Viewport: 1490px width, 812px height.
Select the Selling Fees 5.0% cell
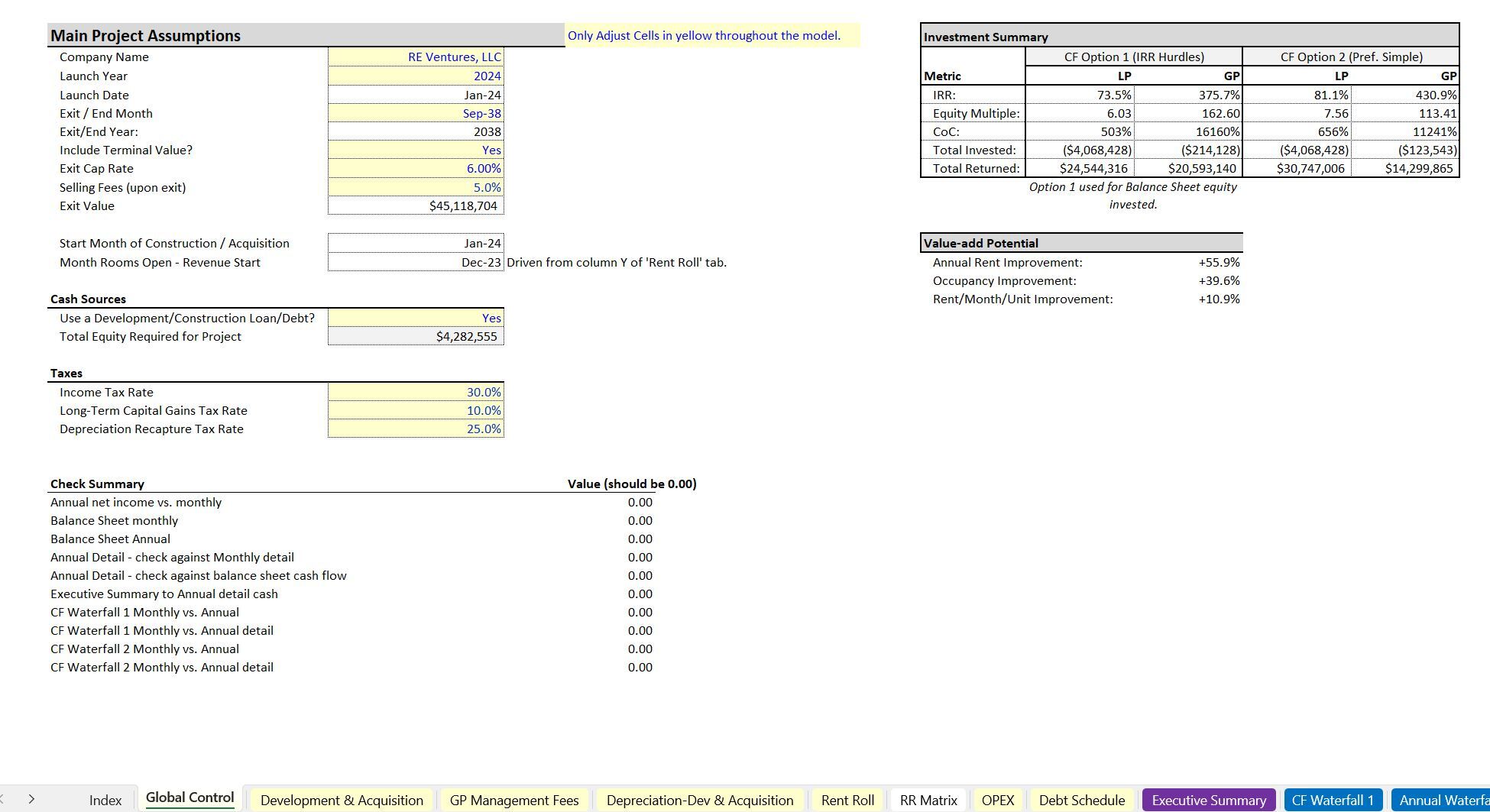(416, 187)
